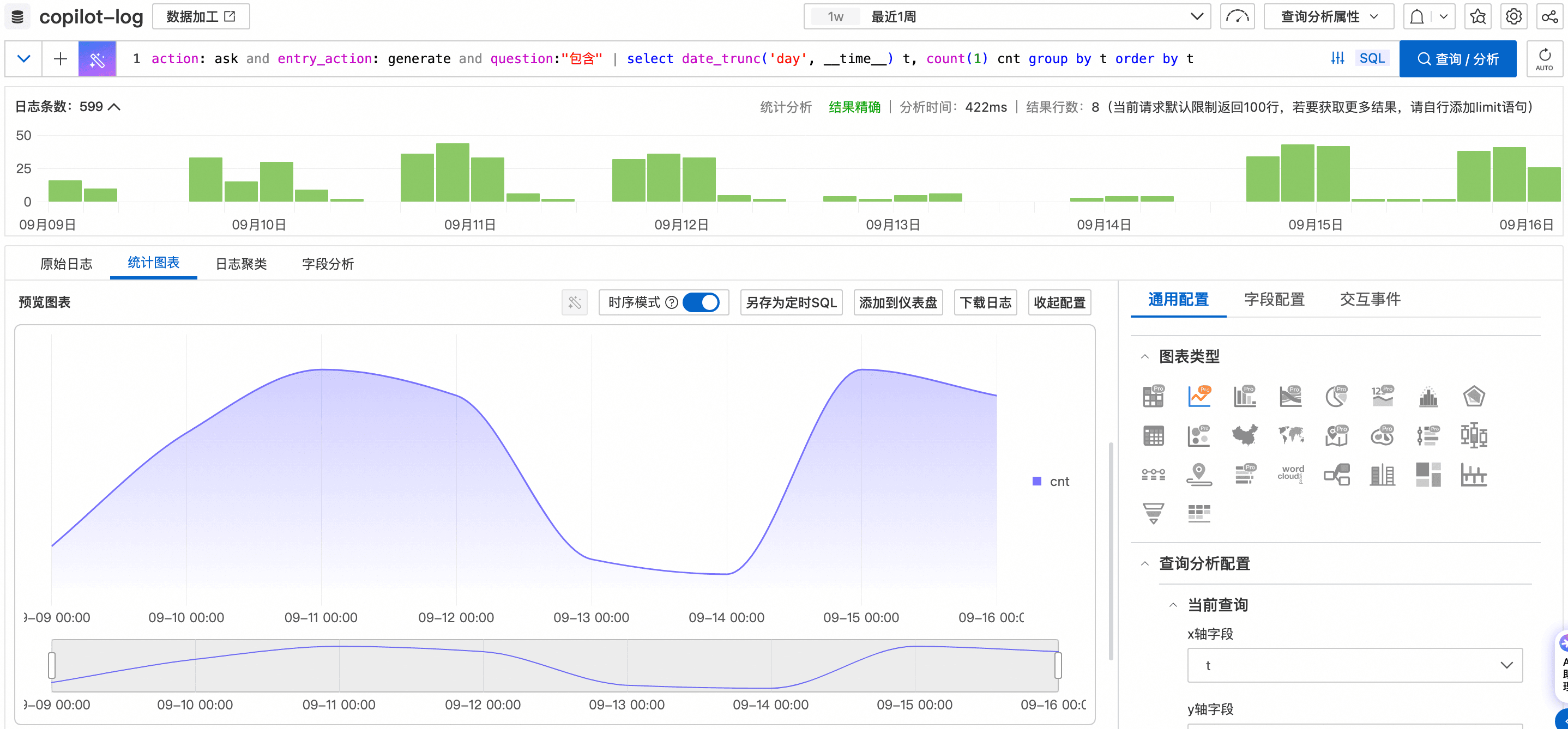The height and width of the screenshot is (729, 1568).
Task: Pick the radar chart type icon
Action: click(1474, 397)
